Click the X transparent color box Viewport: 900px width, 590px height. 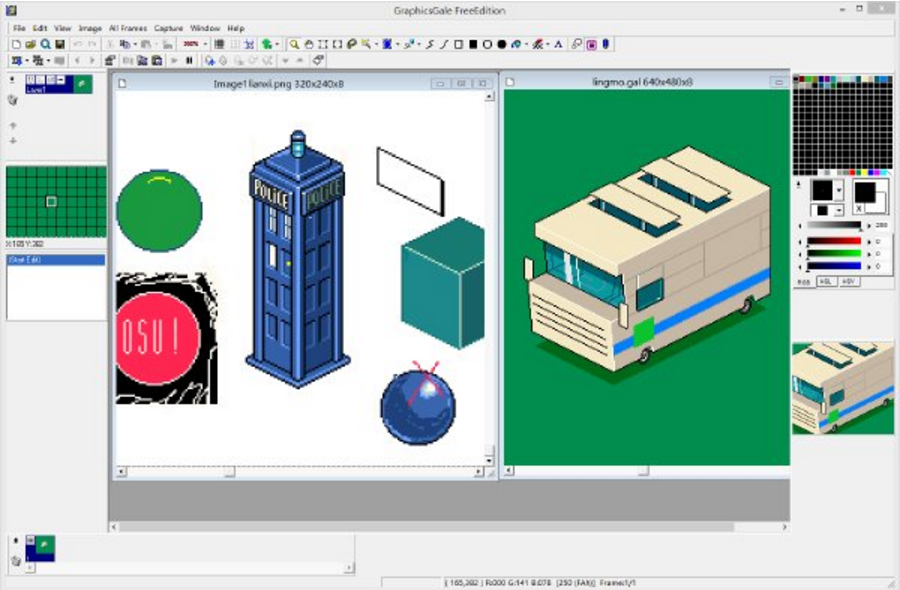[860, 209]
